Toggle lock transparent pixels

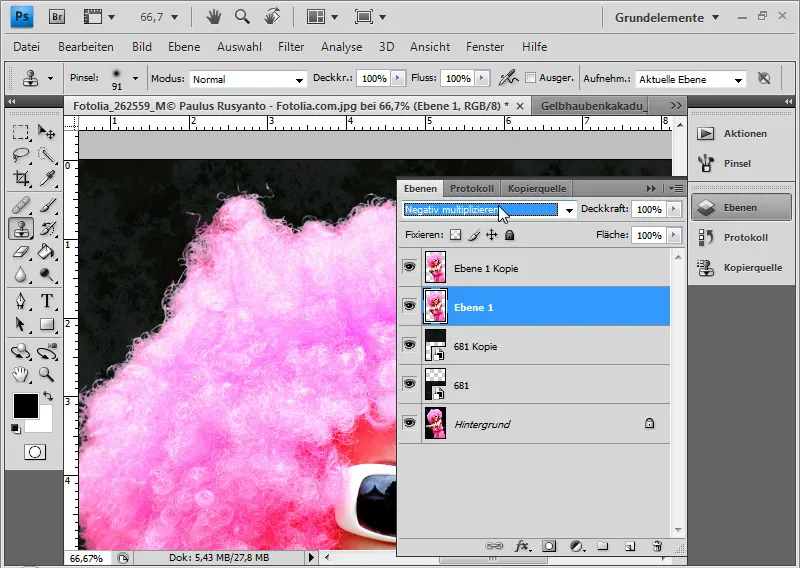(x=456, y=235)
